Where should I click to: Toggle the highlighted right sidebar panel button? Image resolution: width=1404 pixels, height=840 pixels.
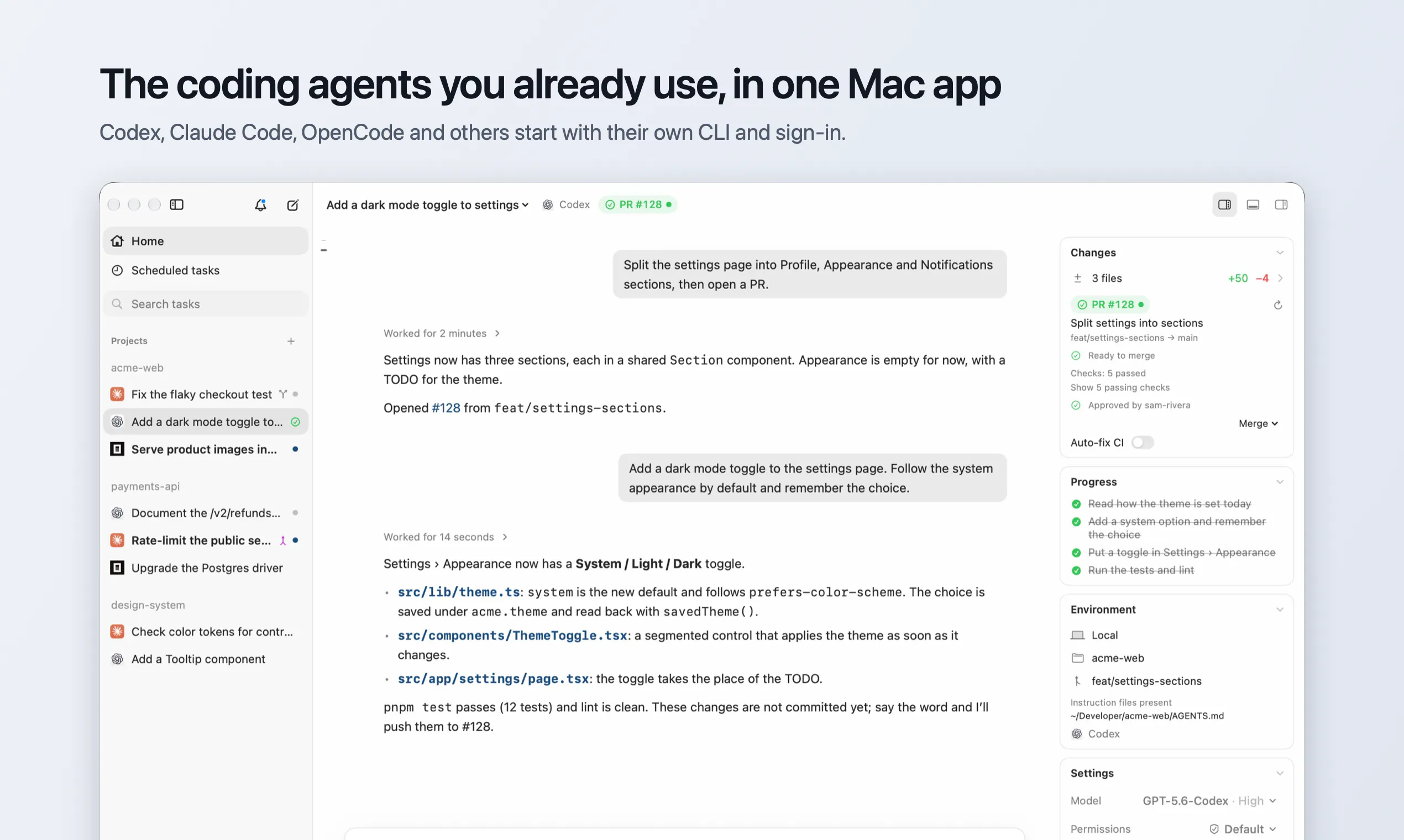pos(1224,204)
